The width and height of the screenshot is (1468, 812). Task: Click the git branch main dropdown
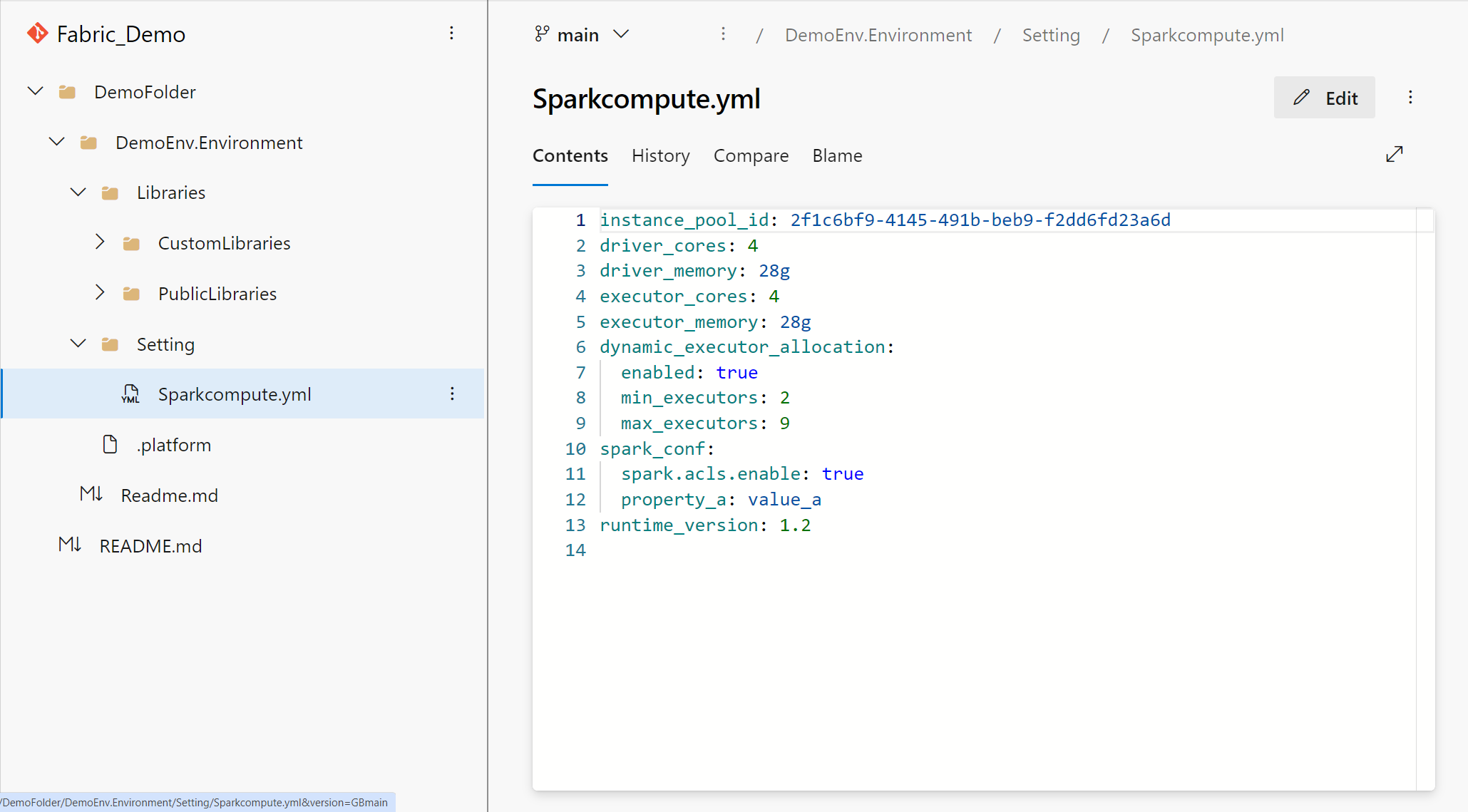tap(580, 35)
